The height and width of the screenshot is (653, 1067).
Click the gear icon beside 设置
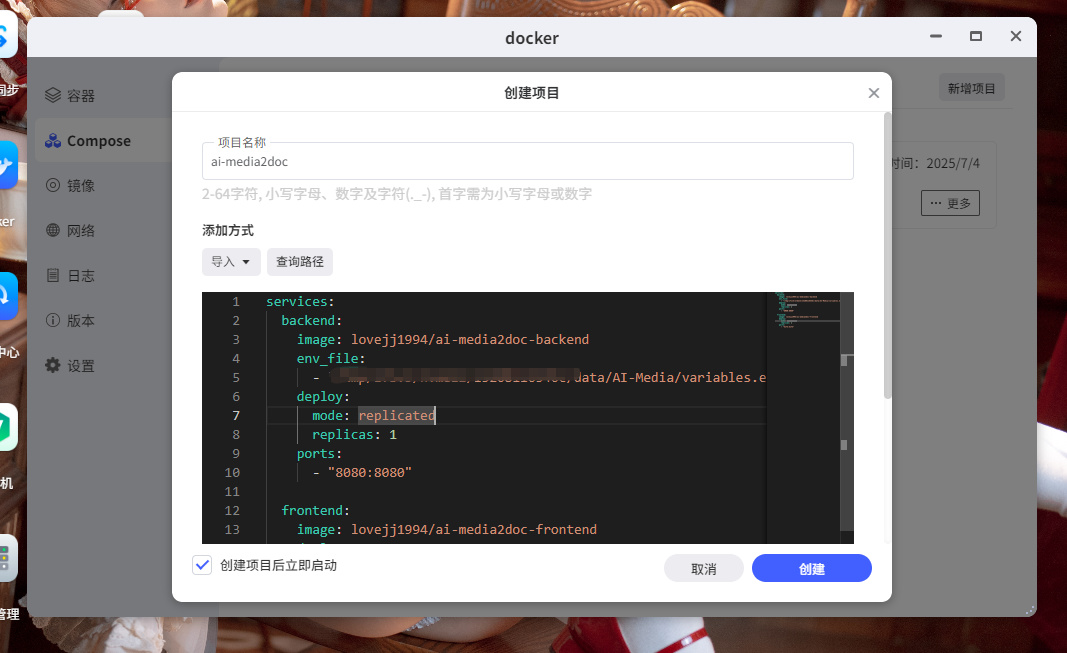(x=53, y=365)
